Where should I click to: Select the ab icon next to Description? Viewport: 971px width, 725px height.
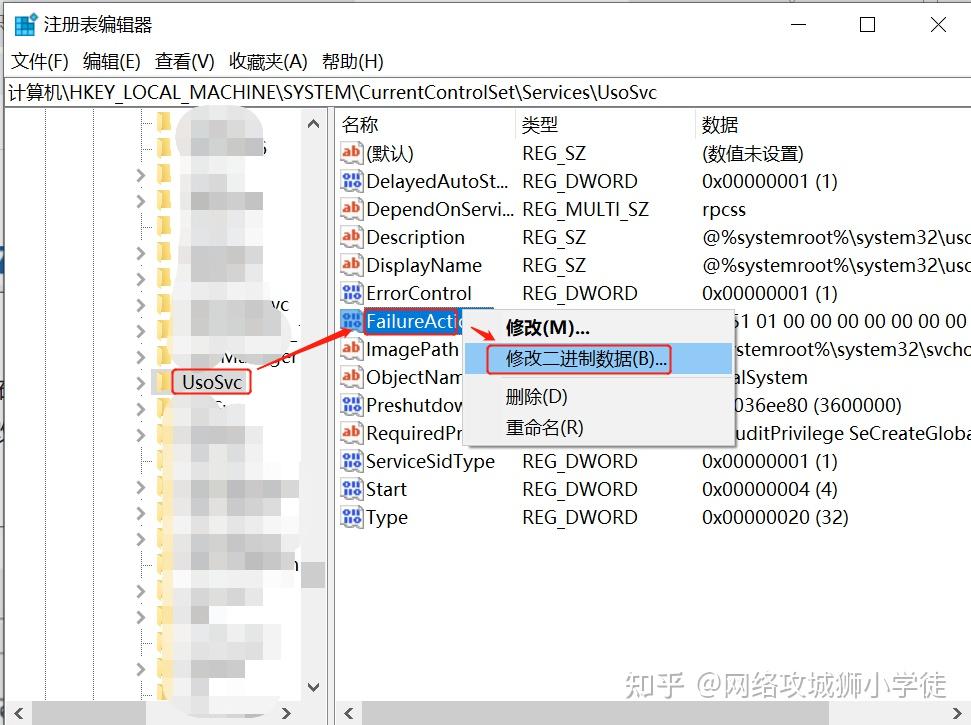[353, 237]
